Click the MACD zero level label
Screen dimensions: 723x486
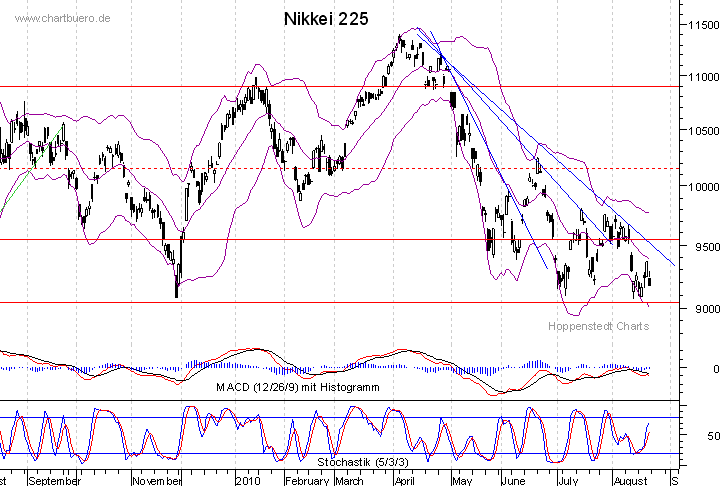point(716,369)
